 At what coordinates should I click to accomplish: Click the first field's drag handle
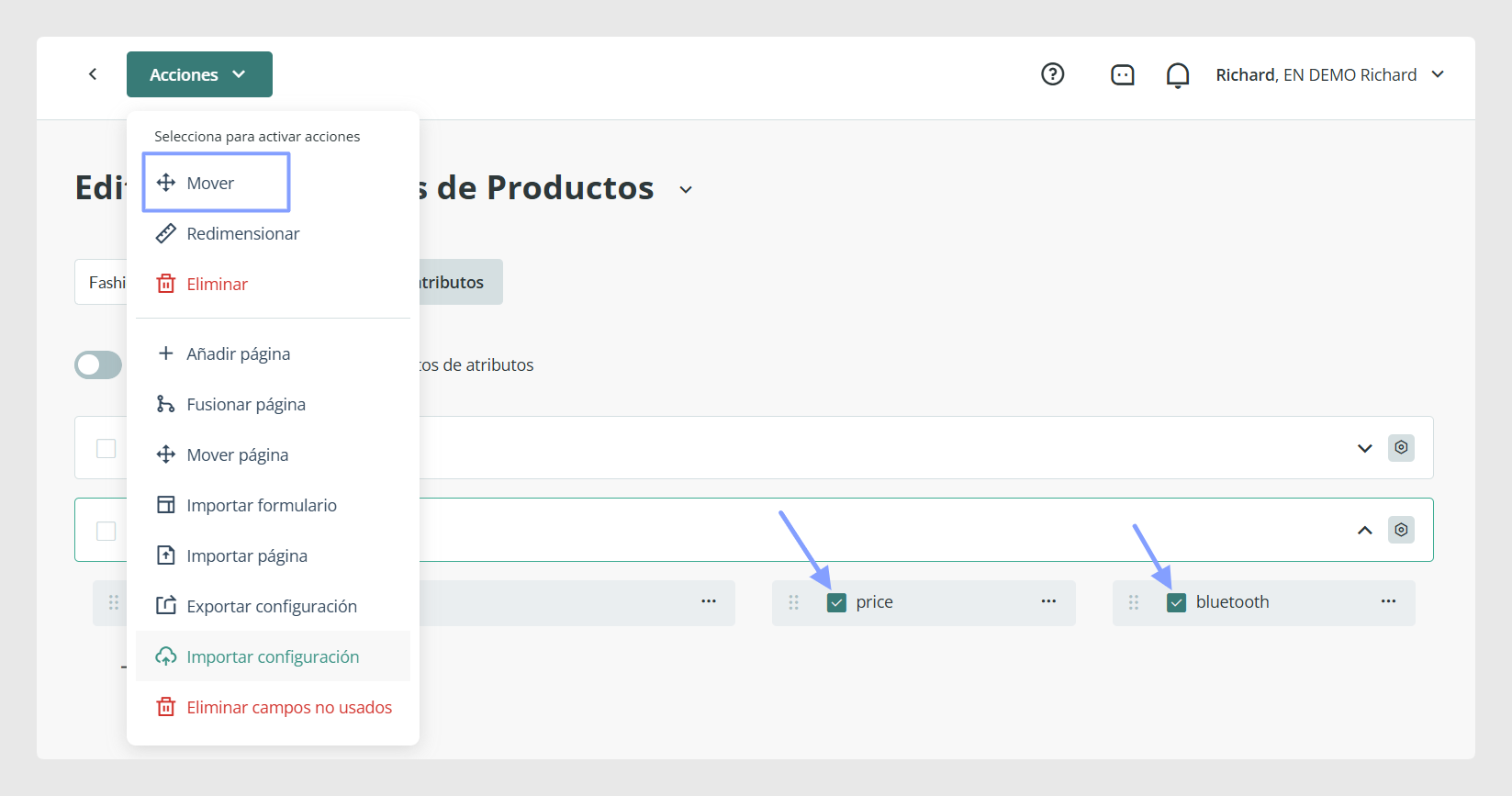pyautogui.click(x=114, y=602)
